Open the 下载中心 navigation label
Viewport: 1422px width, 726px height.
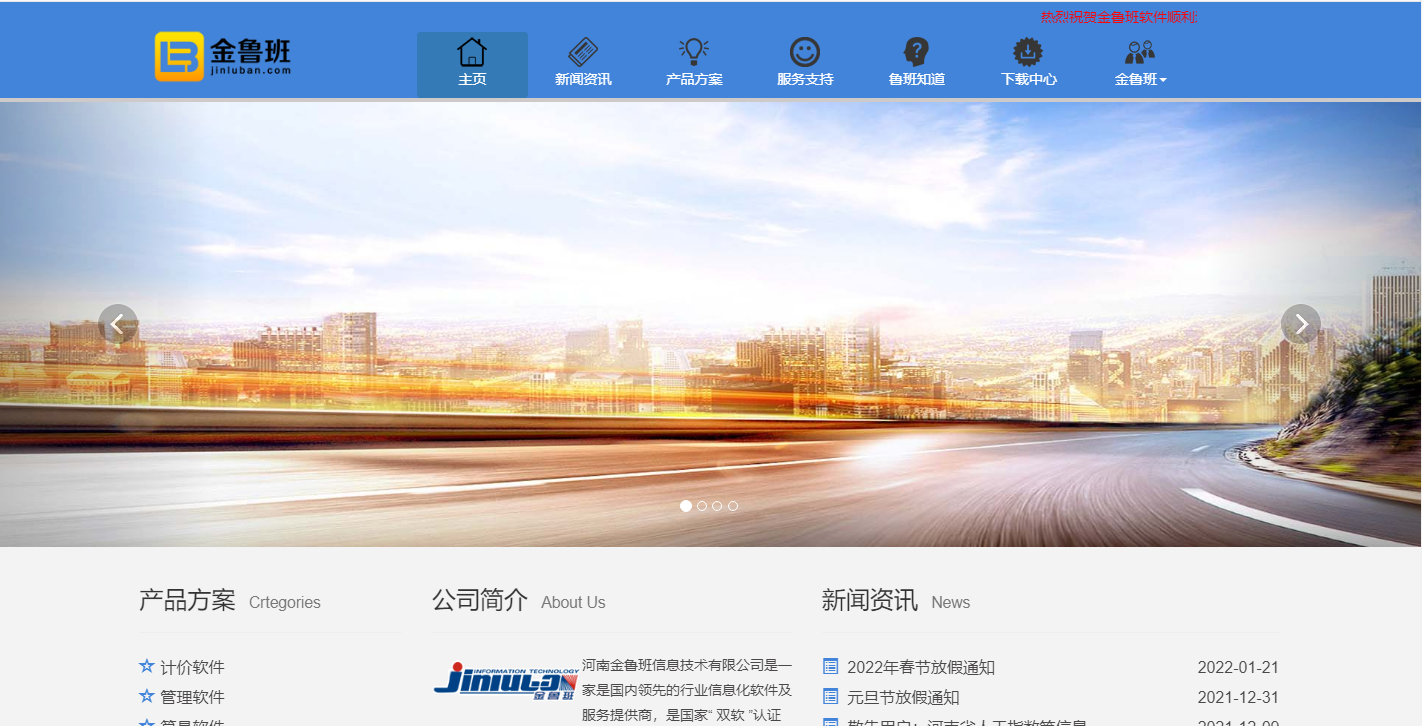pos(1028,80)
